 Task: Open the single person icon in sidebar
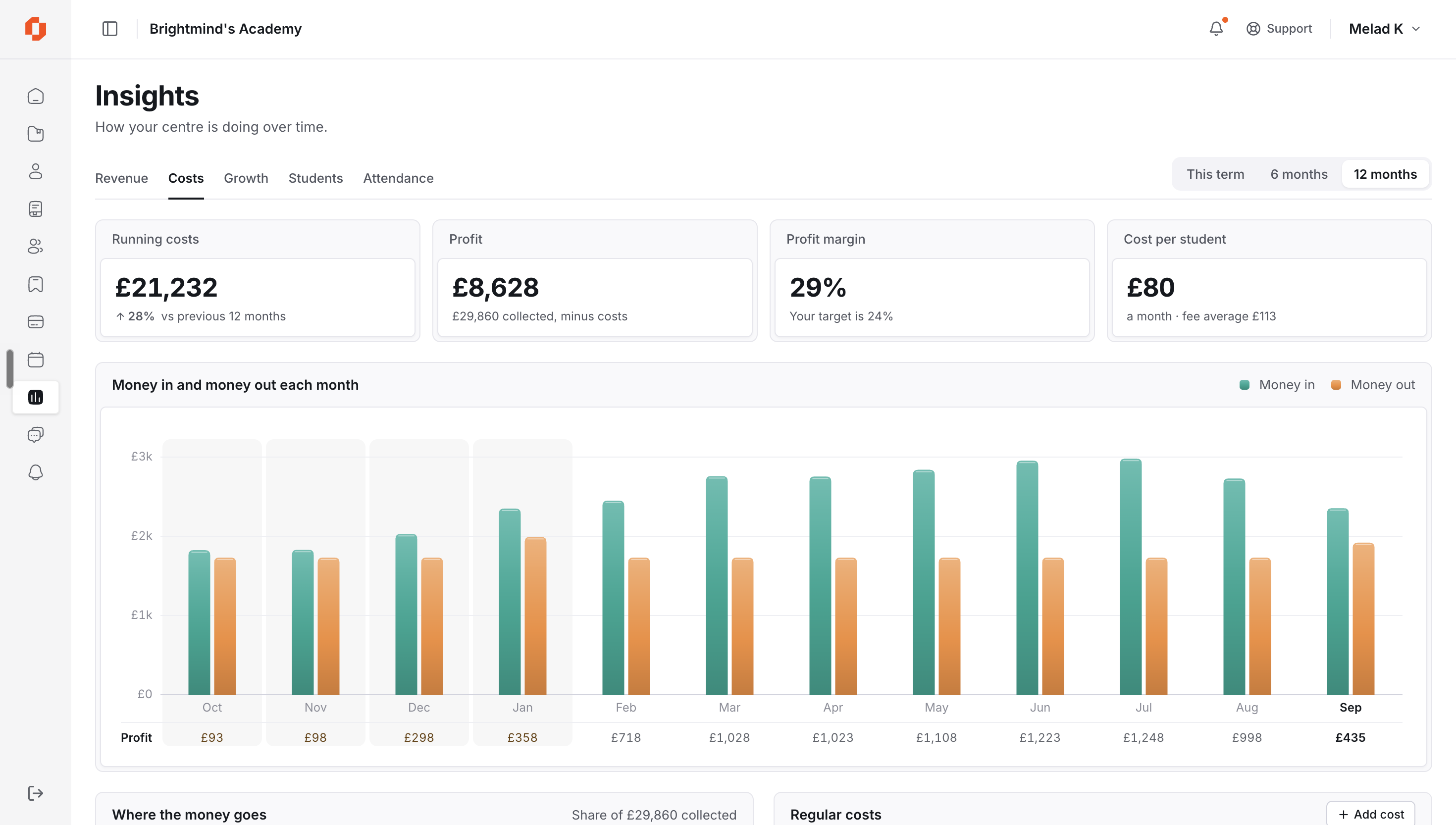point(35,171)
